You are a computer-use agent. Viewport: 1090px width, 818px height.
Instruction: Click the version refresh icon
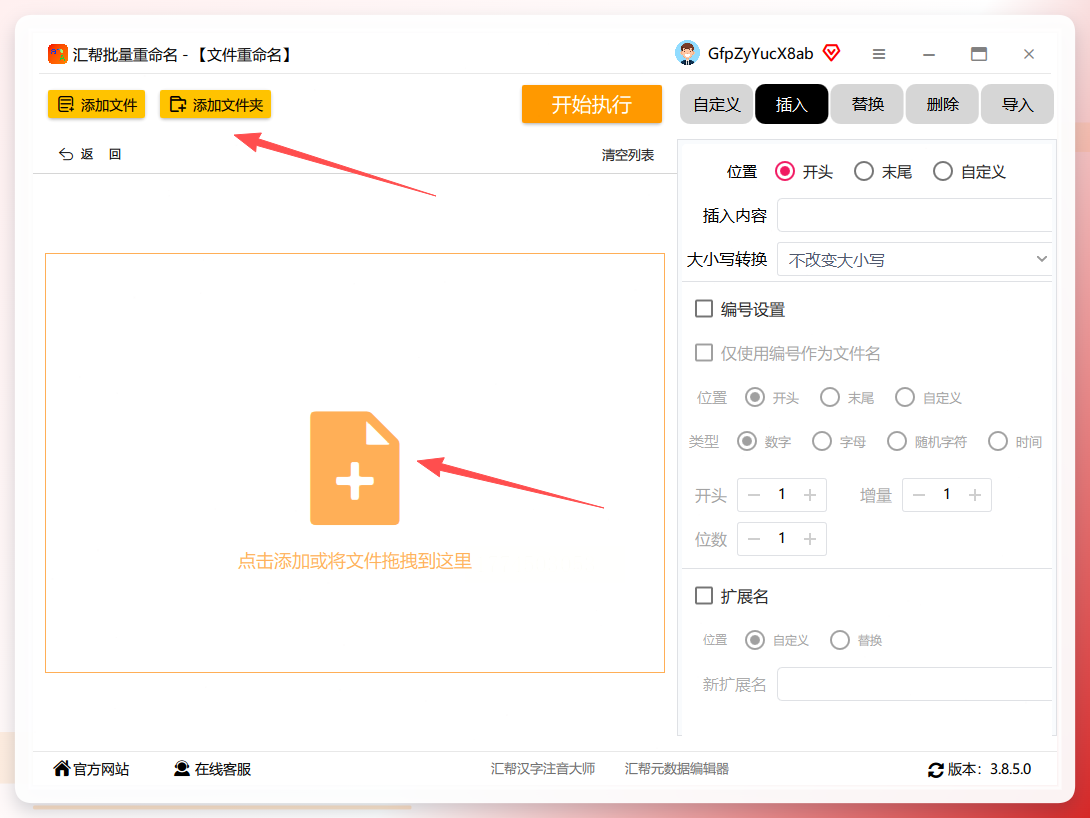936,769
